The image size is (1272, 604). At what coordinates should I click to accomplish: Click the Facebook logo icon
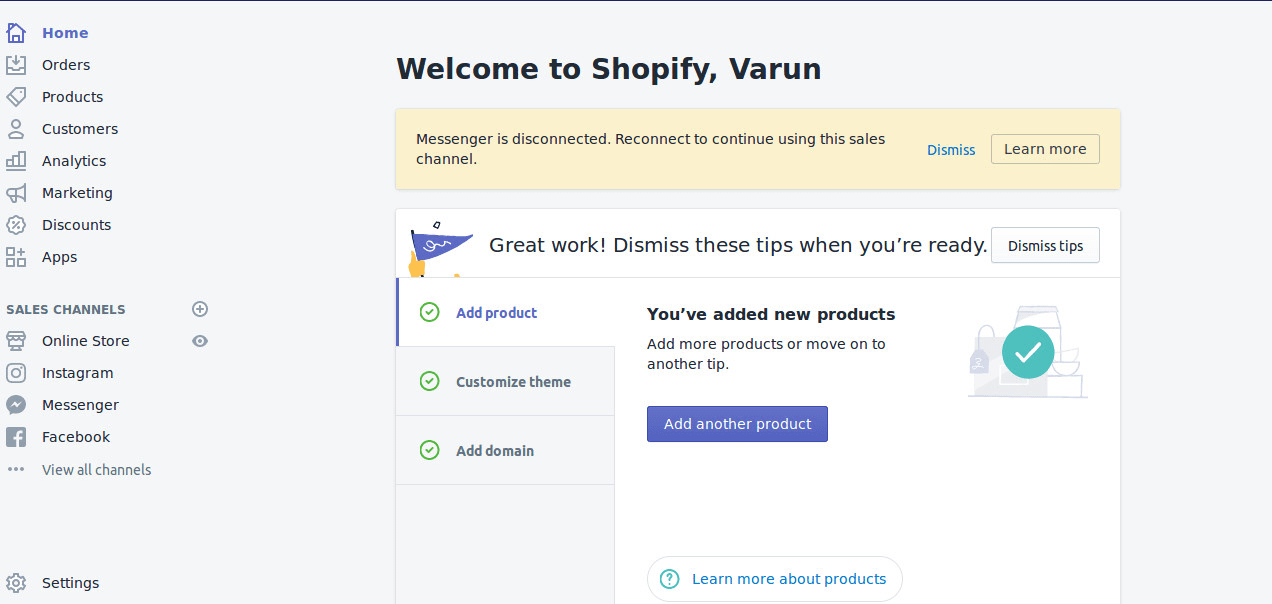[16, 437]
